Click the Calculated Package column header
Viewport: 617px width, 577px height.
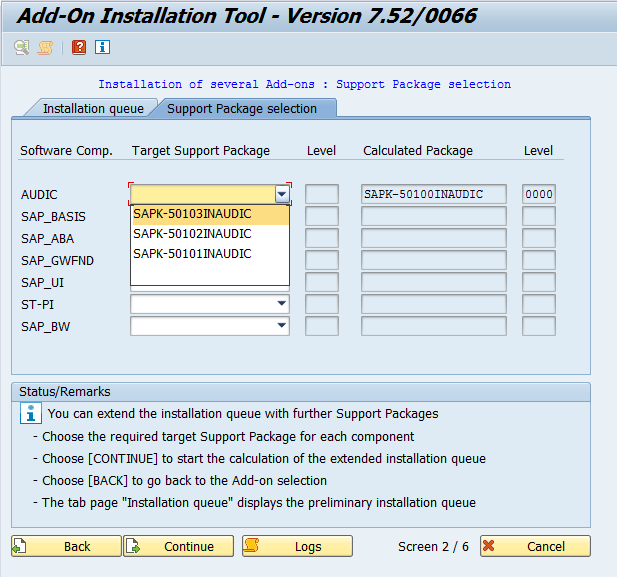coord(418,151)
